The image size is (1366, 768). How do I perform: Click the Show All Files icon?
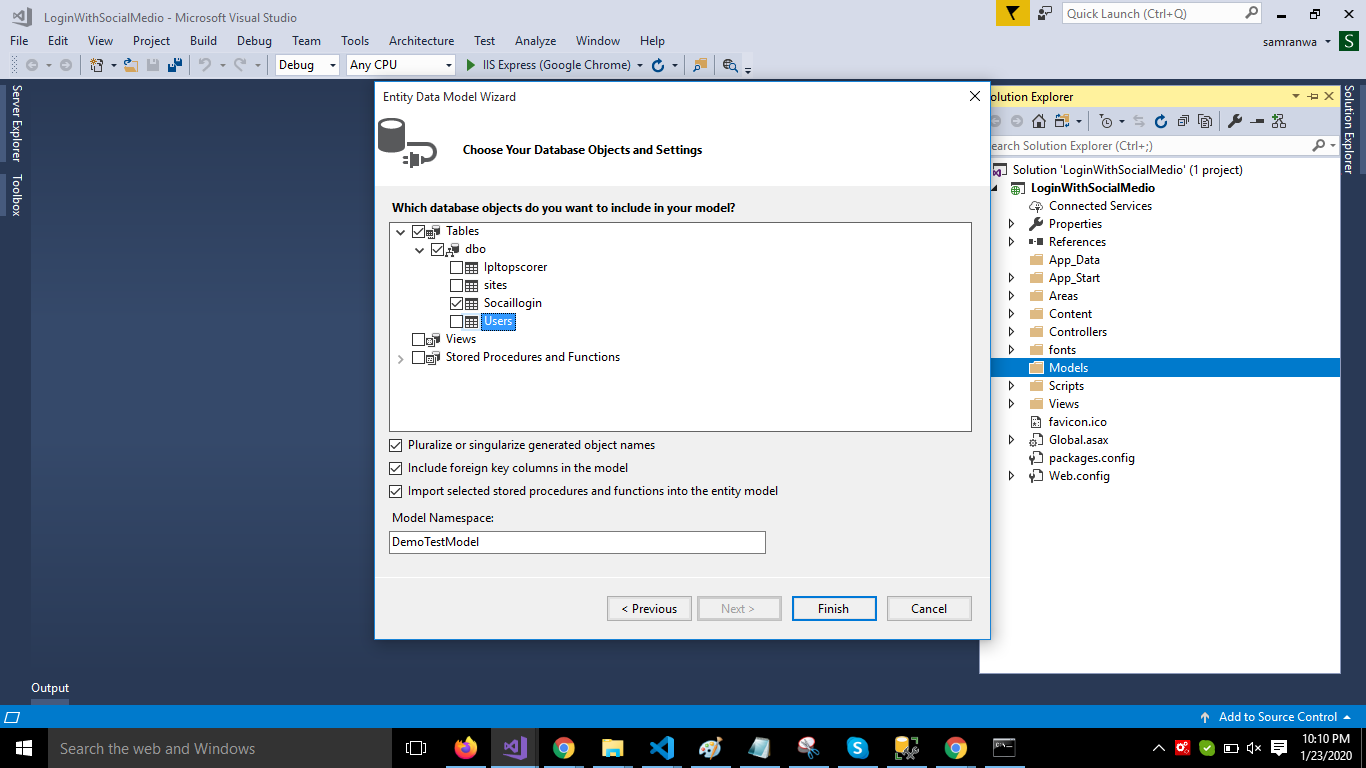click(x=1205, y=121)
